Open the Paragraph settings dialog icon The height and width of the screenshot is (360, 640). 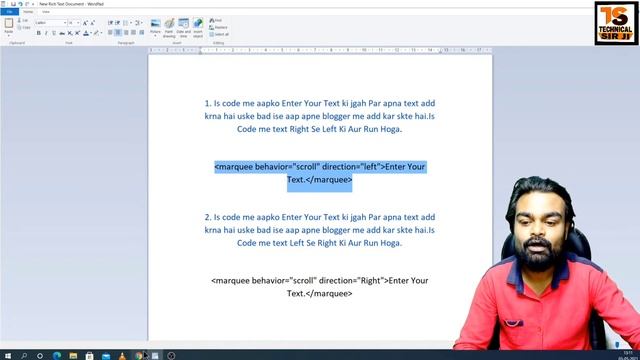tap(142, 32)
